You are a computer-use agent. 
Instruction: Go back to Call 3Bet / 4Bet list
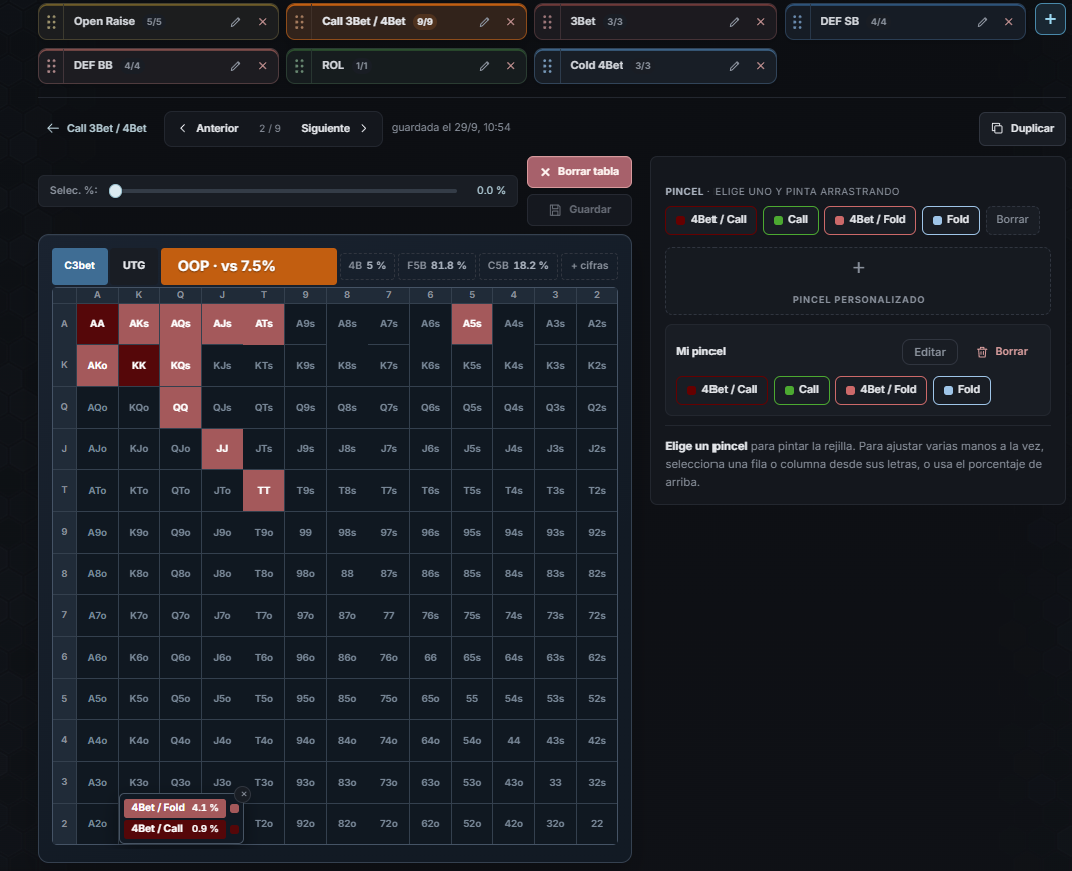pyautogui.click(x=96, y=128)
